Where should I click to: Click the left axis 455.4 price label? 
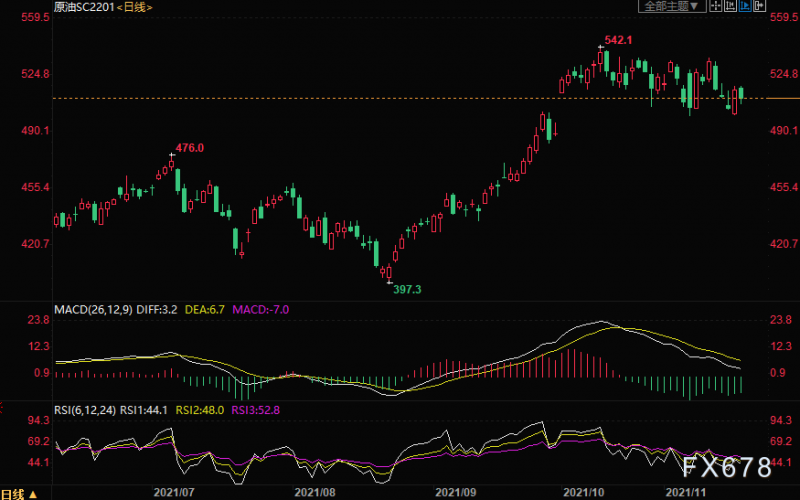[35, 187]
